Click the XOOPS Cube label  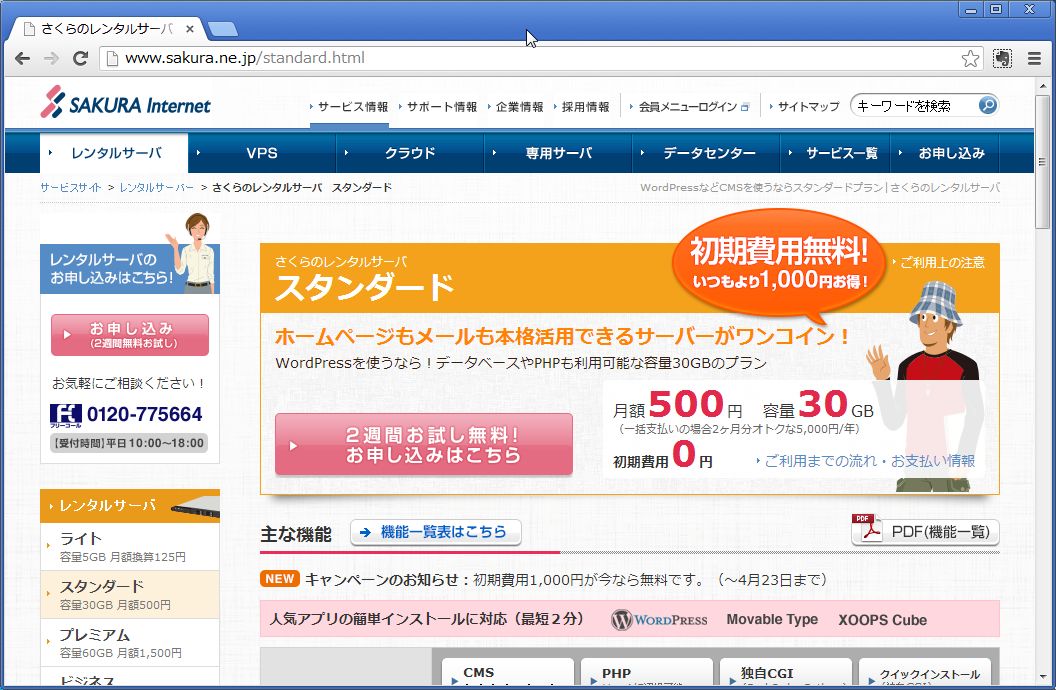click(x=882, y=620)
